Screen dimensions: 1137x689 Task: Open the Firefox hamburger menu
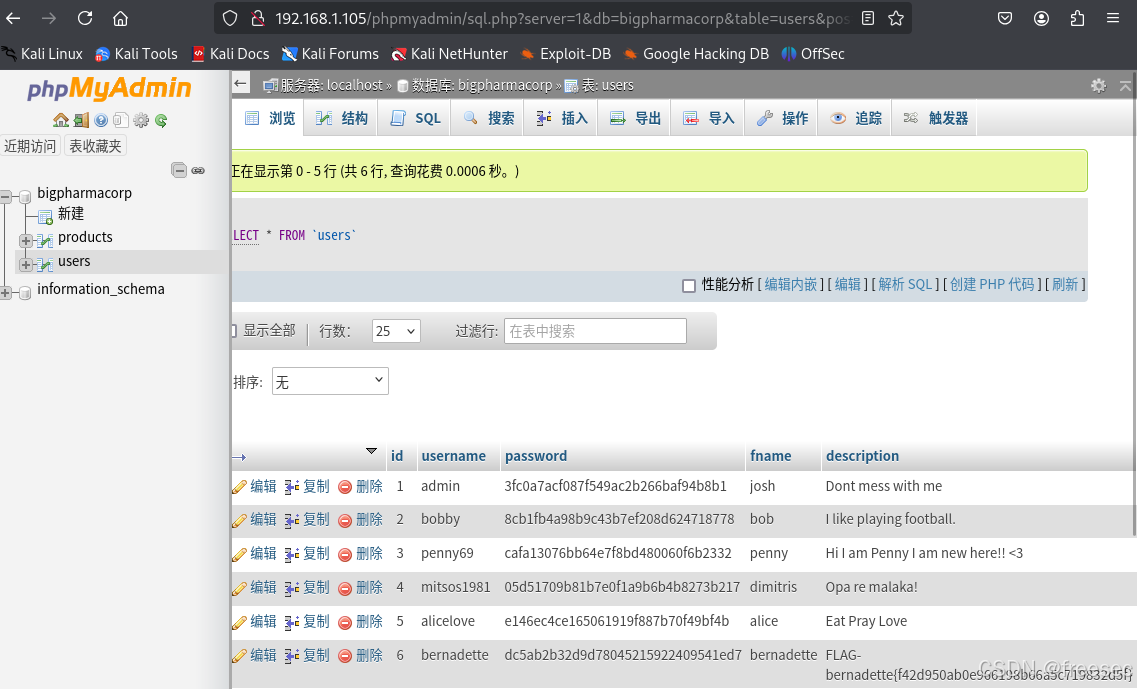coord(1113,18)
